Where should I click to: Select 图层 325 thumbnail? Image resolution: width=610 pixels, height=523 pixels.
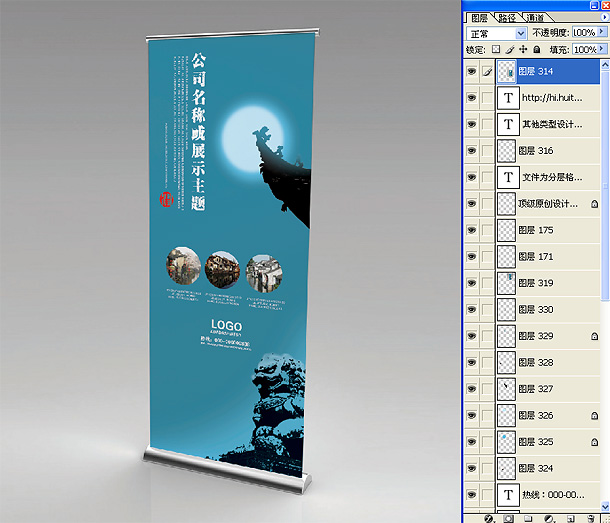[x=507, y=442]
